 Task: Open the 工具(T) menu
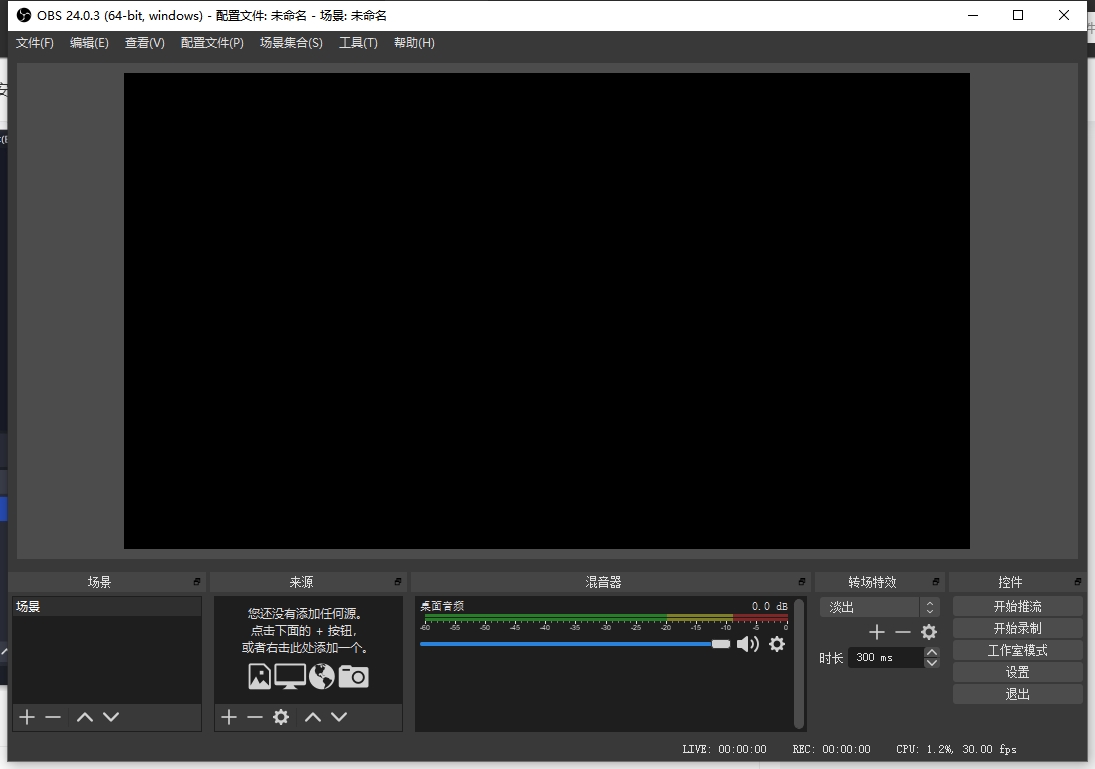click(x=358, y=43)
